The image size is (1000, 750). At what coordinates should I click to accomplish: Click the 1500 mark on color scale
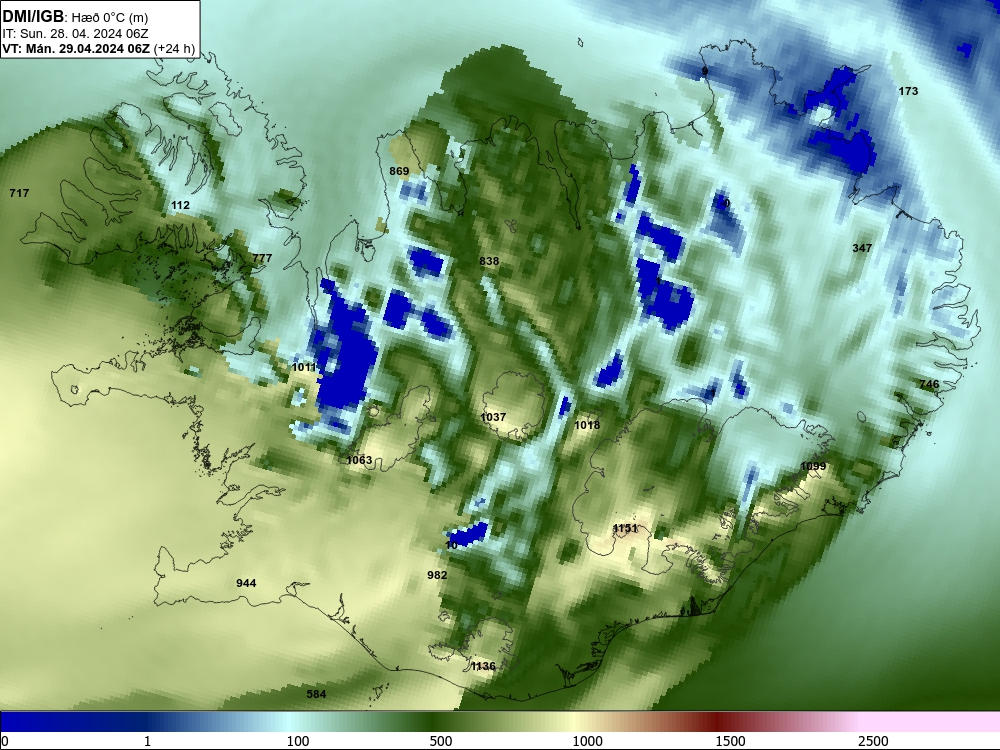pyautogui.click(x=730, y=741)
